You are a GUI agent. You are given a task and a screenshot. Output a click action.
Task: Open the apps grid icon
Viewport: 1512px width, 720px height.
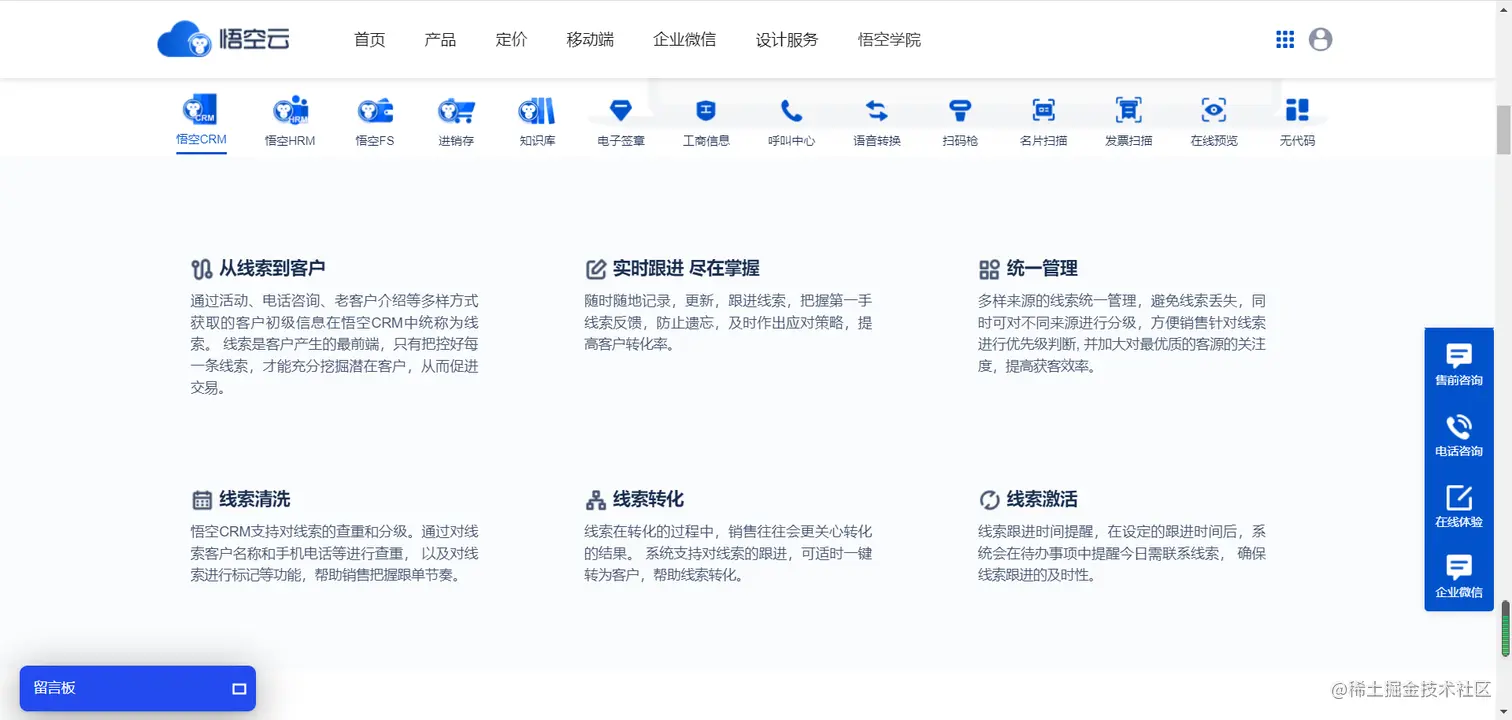1285,39
